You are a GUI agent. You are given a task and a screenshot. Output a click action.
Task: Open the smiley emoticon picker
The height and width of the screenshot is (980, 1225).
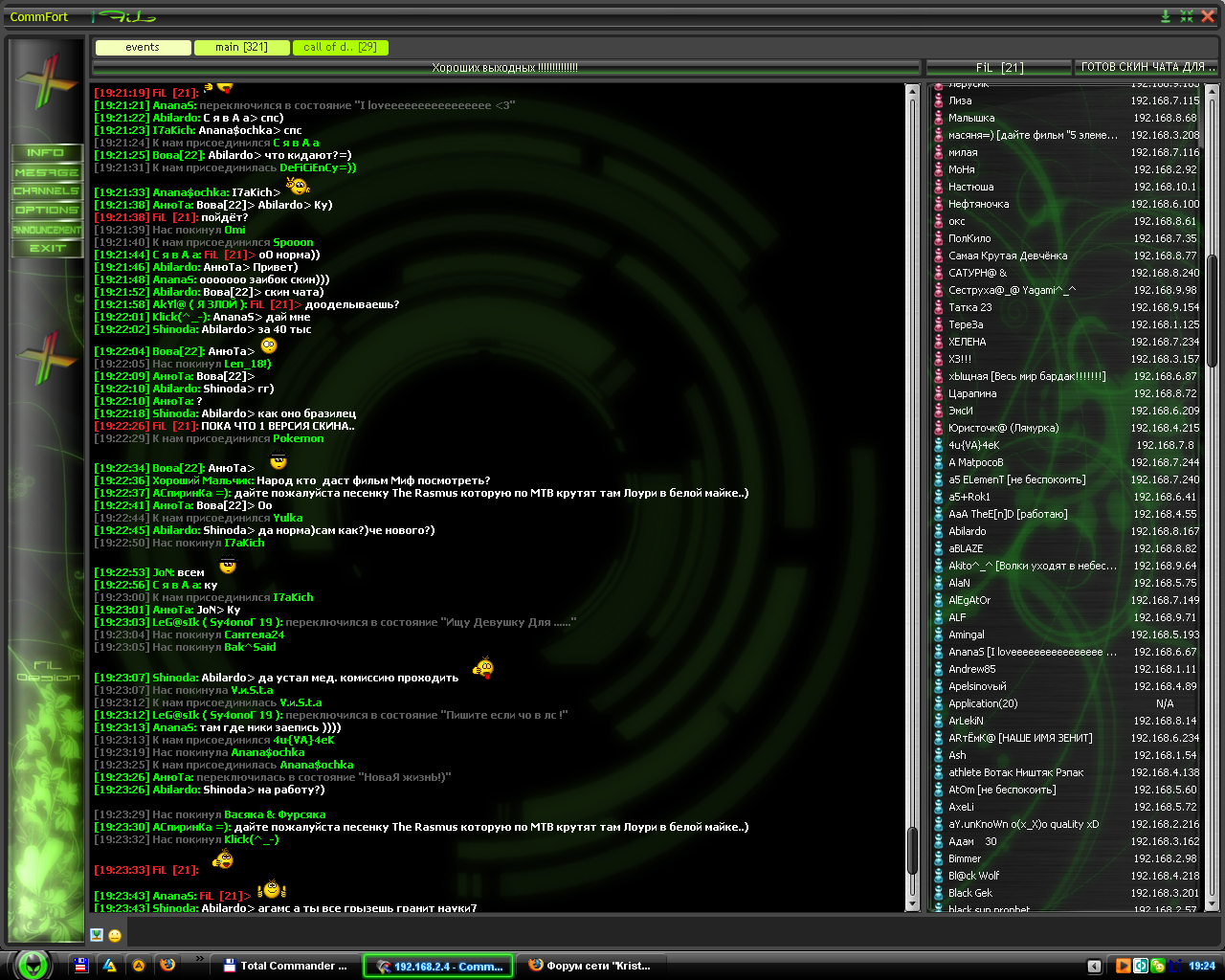115,936
